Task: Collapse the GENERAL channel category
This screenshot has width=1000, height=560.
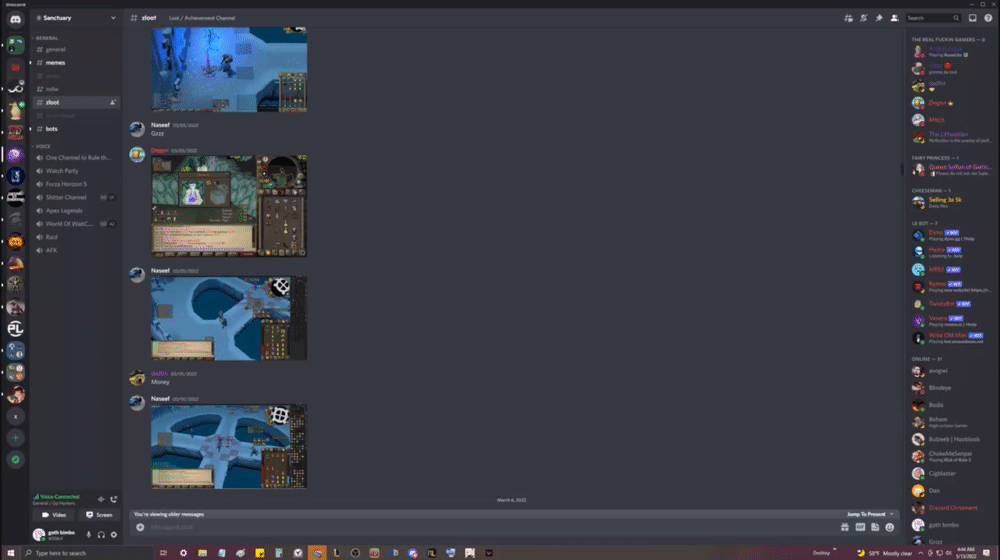Action: 46,38
